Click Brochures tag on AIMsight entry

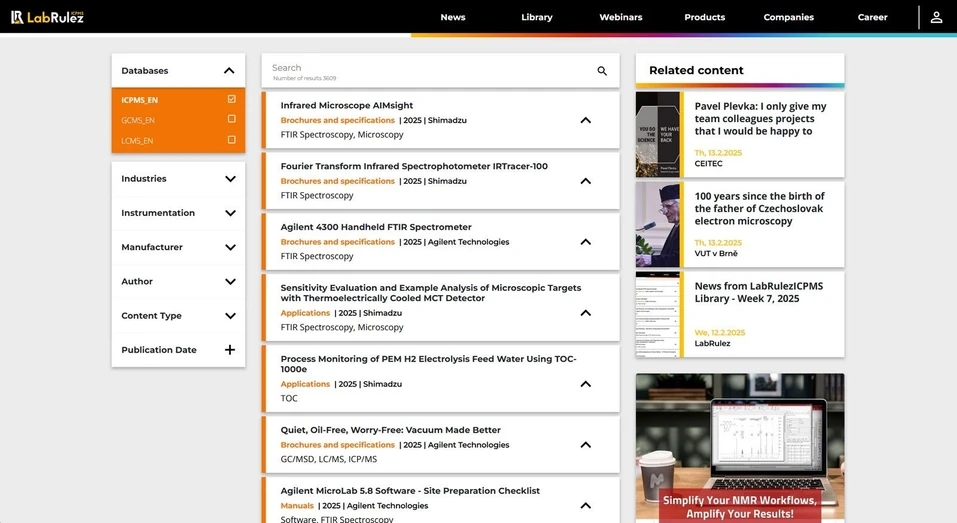coord(338,120)
